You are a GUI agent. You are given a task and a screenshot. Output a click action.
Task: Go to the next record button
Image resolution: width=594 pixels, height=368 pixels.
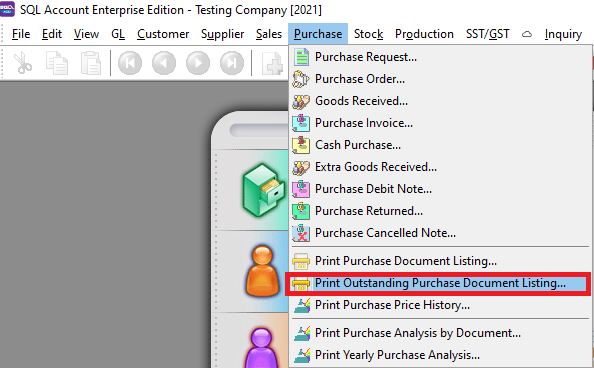coord(198,63)
